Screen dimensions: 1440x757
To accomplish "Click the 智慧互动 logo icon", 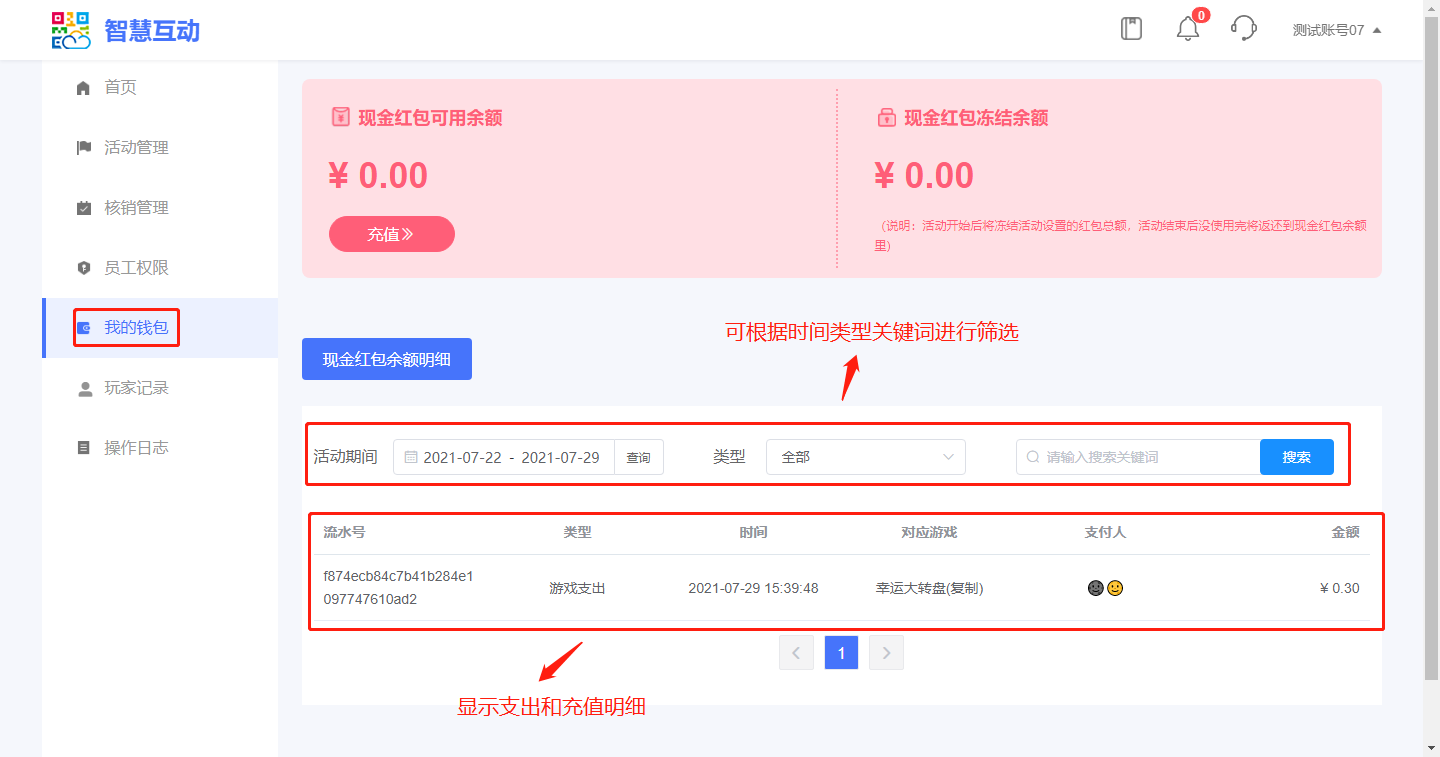I will coord(71,30).
